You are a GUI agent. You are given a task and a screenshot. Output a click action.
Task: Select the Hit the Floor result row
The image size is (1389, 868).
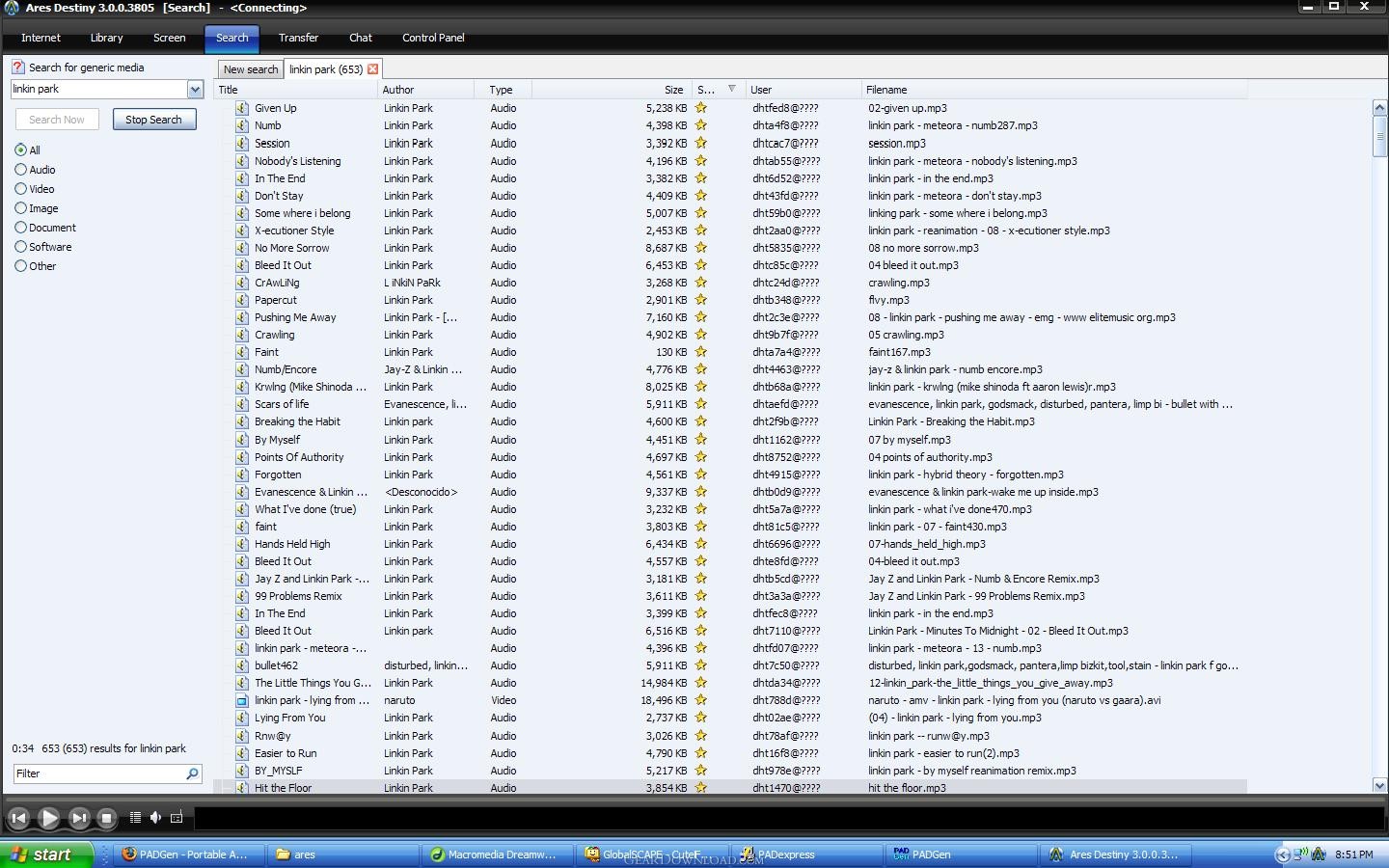point(730,788)
